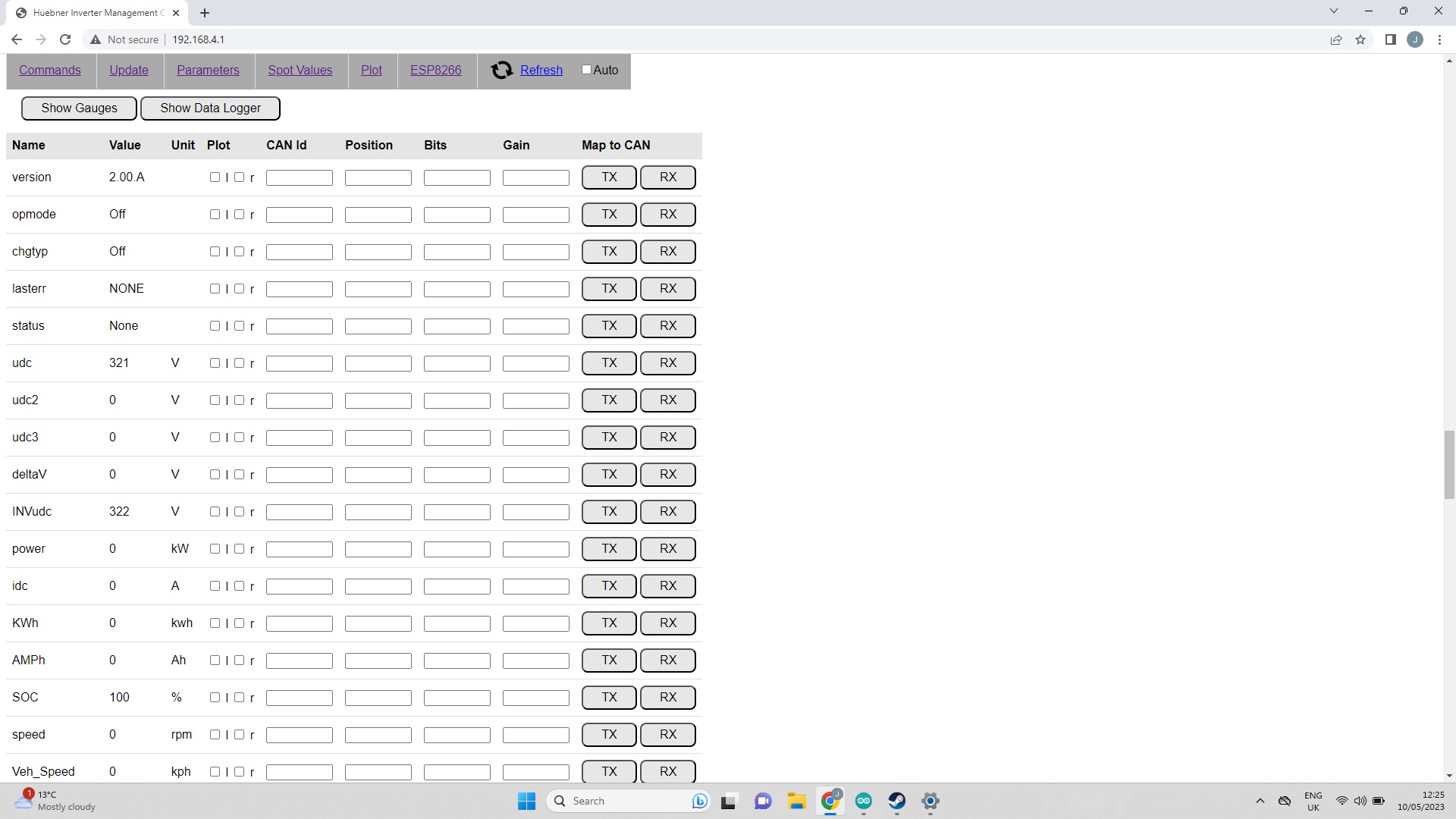Reload the page with browser reload icon
This screenshot has width=1456, height=819.
click(x=65, y=39)
